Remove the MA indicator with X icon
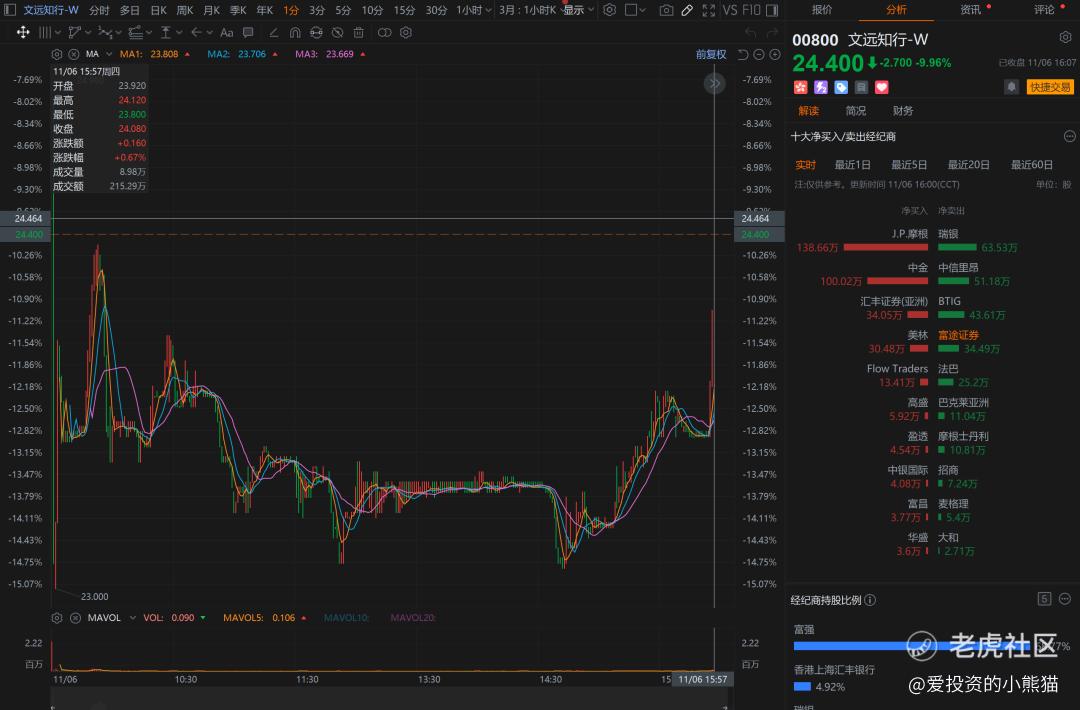1080x710 pixels. click(x=74, y=54)
